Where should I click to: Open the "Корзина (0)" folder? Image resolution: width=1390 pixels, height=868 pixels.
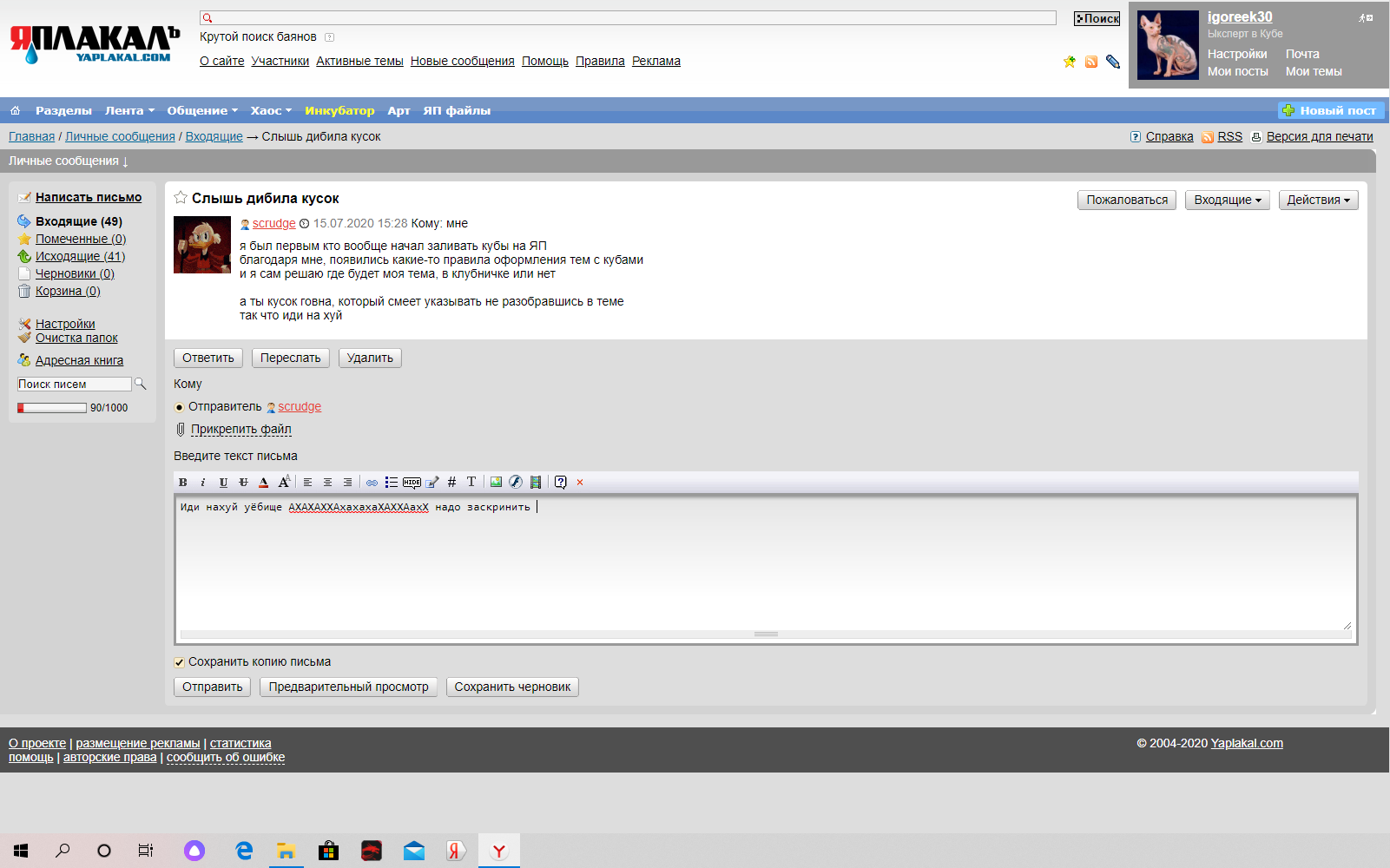coord(68,291)
